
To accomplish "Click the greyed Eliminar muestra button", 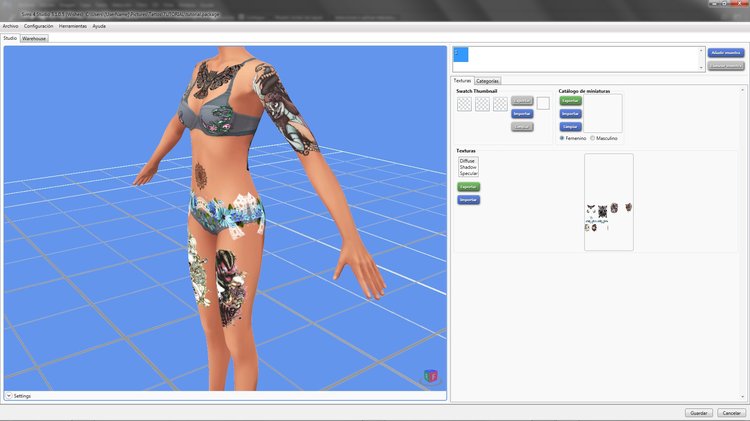I will pyautogui.click(x=726, y=66).
